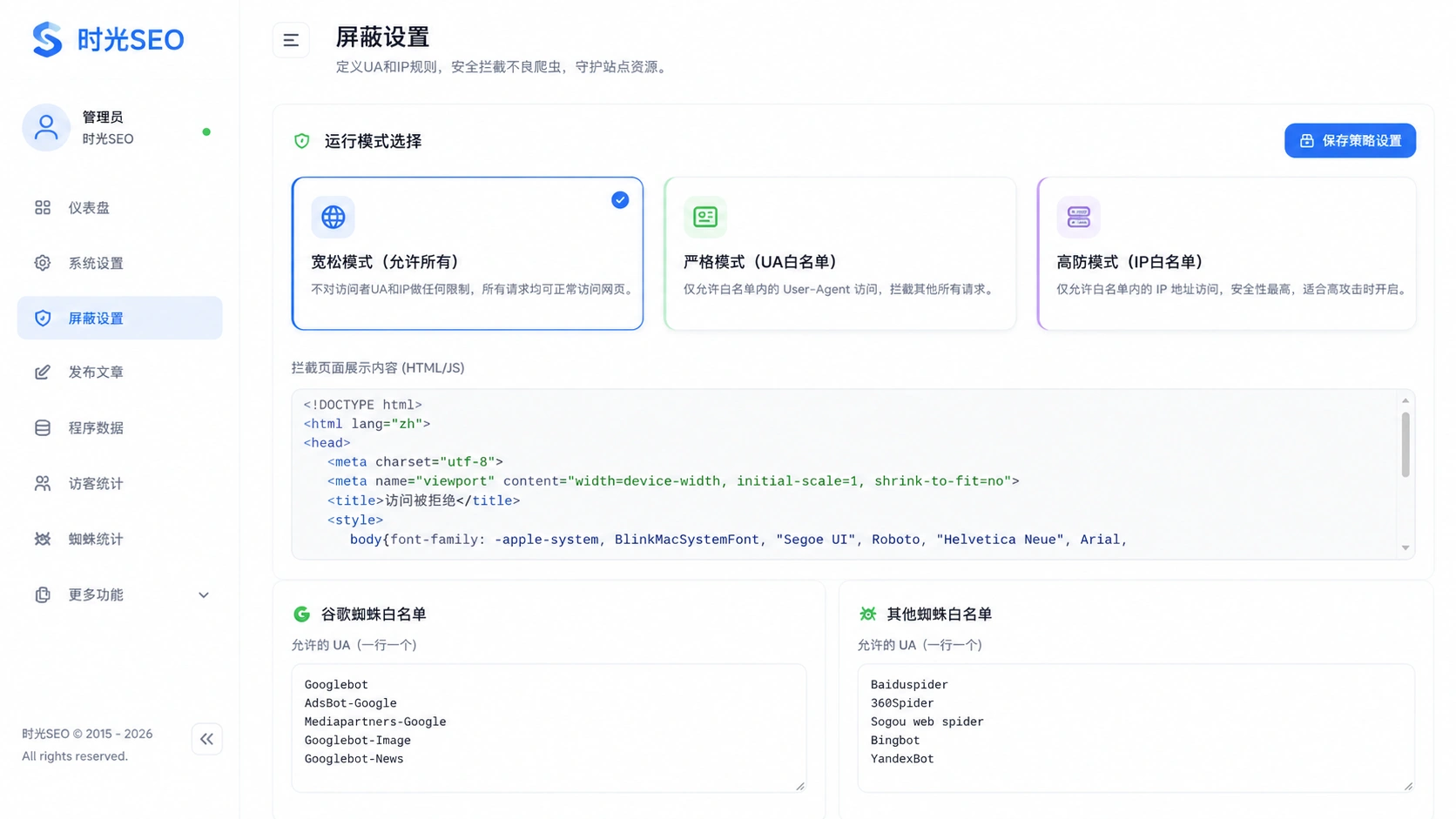Image resolution: width=1456 pixels, height=819 pixels.
Task: Click the blue checkmark on 宽松模式 card
Action: pyautogui.click(x=620, y=200)
